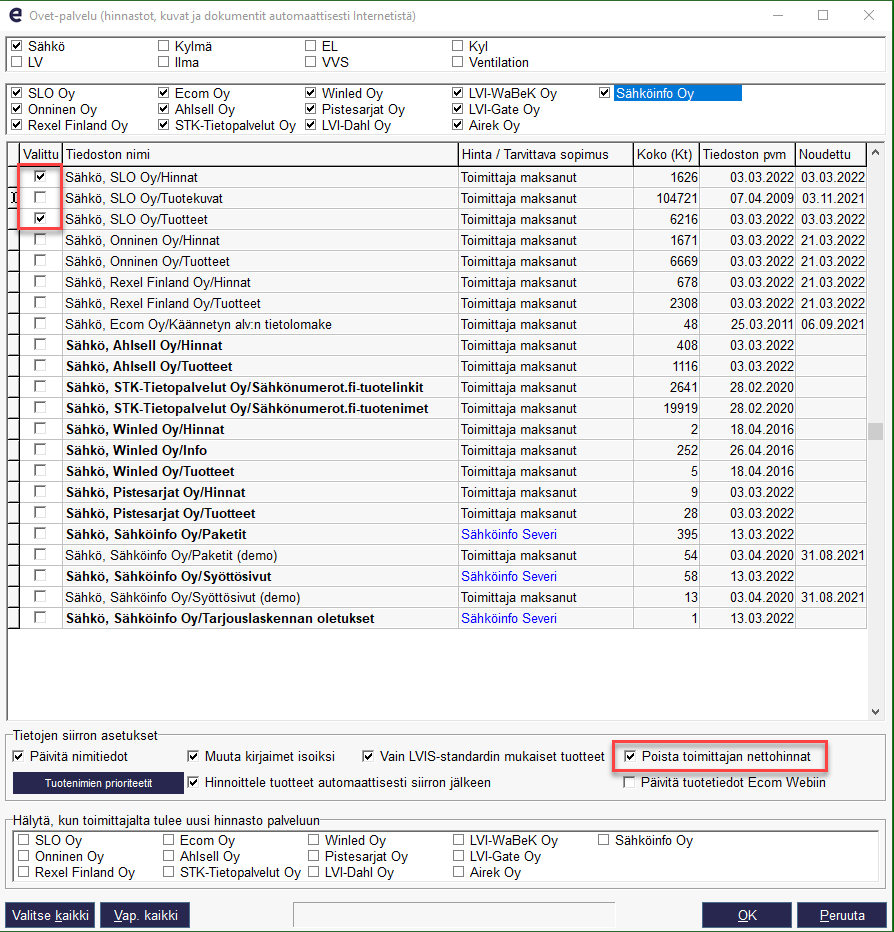Tick the Ilma category checkbox

(163, 62)
